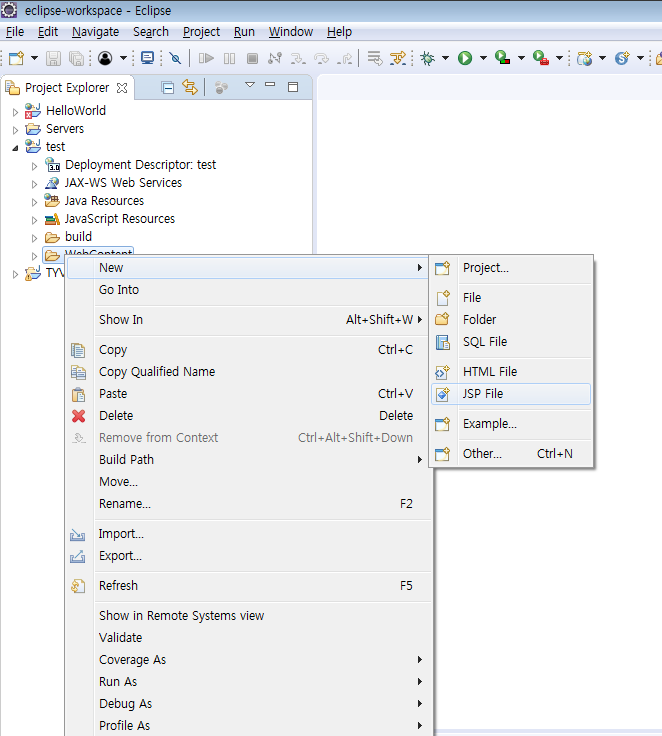Click New Dynamic Web Project icon
The height and width of the screenshot is (736, 662).
pos(585,58)
